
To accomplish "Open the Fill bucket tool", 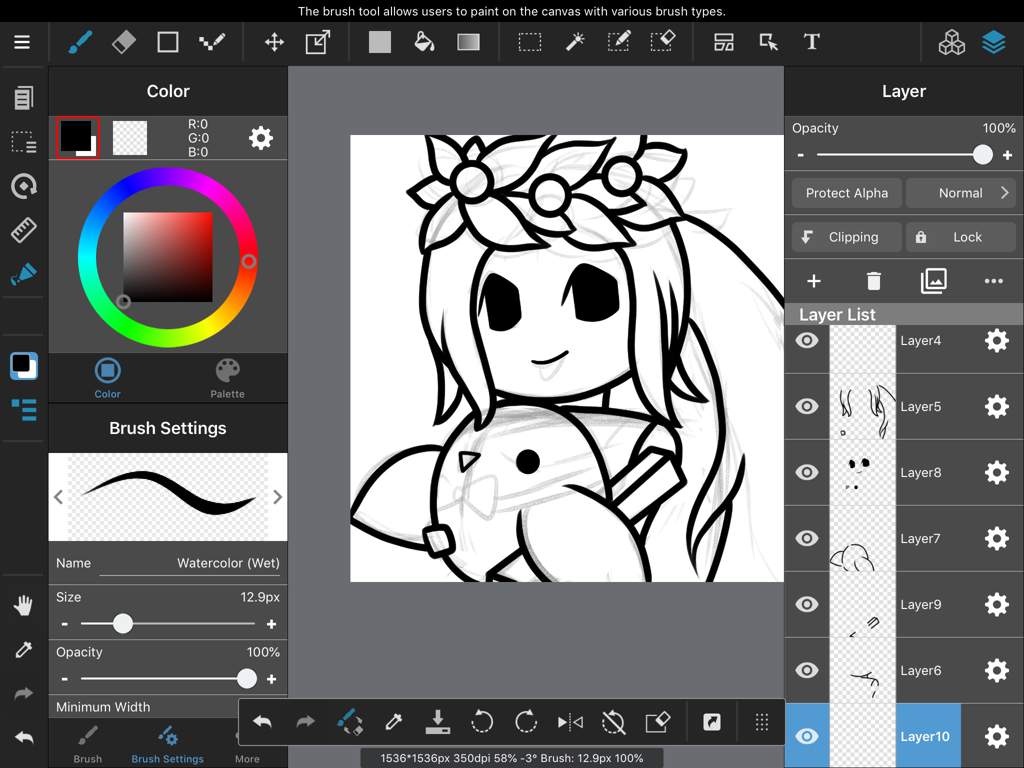I will click(424, 42).
